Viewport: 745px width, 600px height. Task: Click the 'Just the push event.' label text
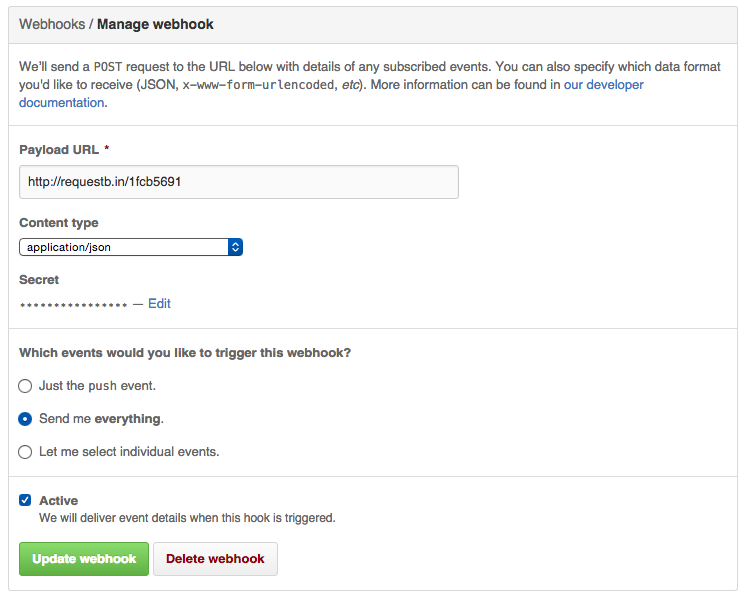click(97, 385)
